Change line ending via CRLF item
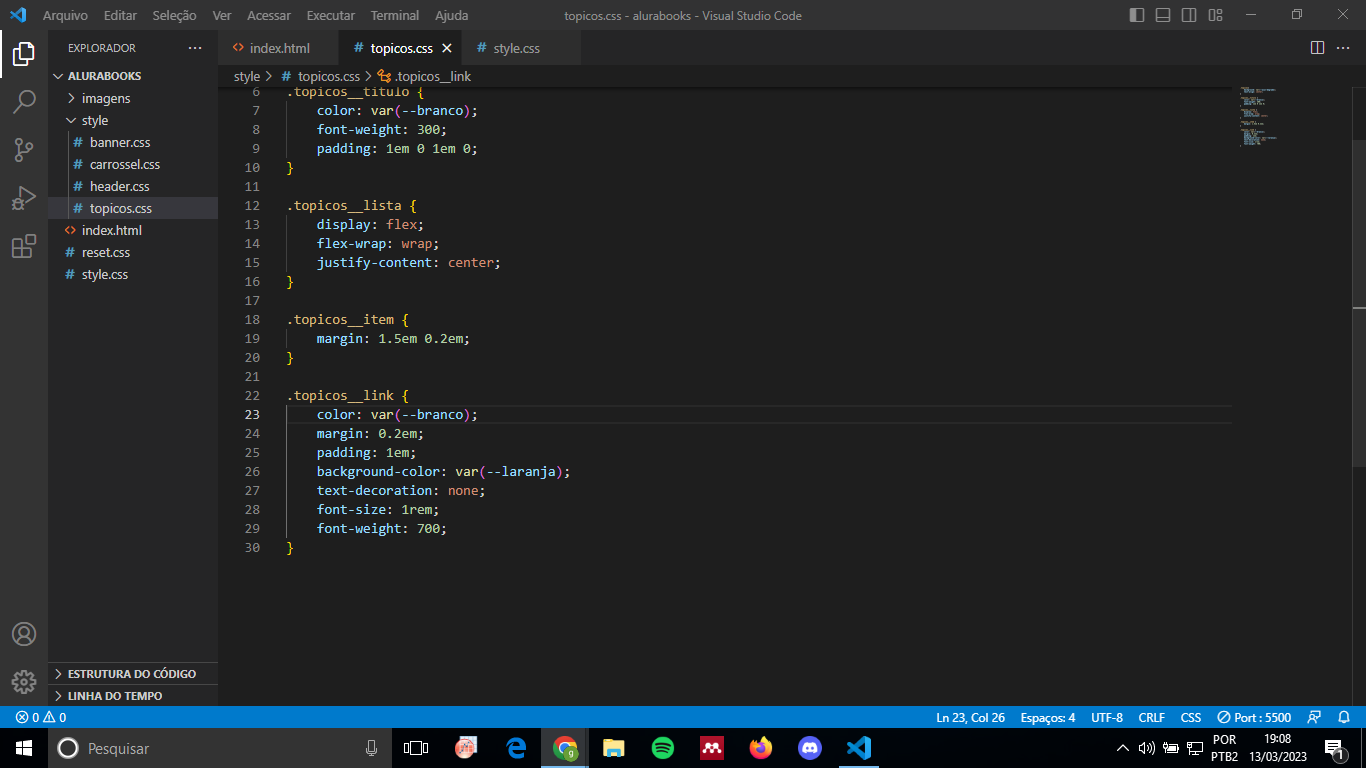Image resolution: width=1366 pixels, height=768 pixels. tap(1151, 717)
